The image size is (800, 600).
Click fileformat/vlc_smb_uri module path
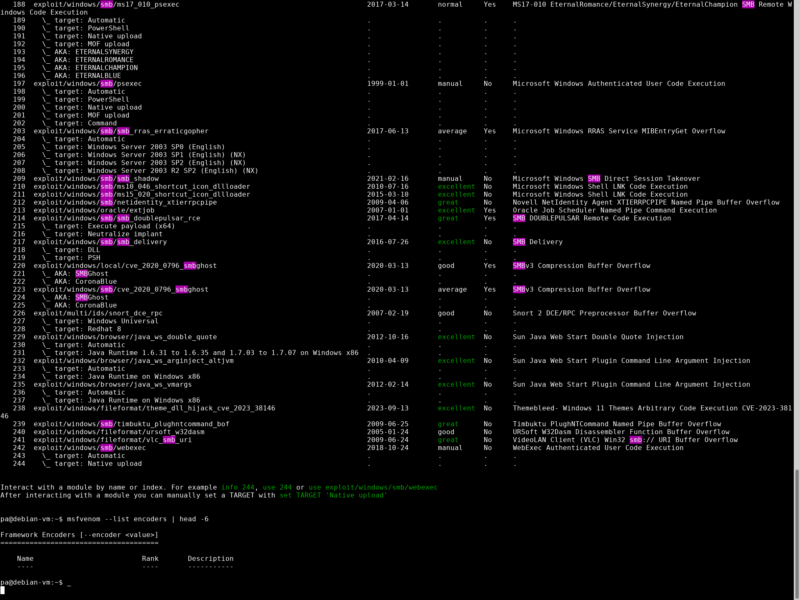[x=113, y=440]
